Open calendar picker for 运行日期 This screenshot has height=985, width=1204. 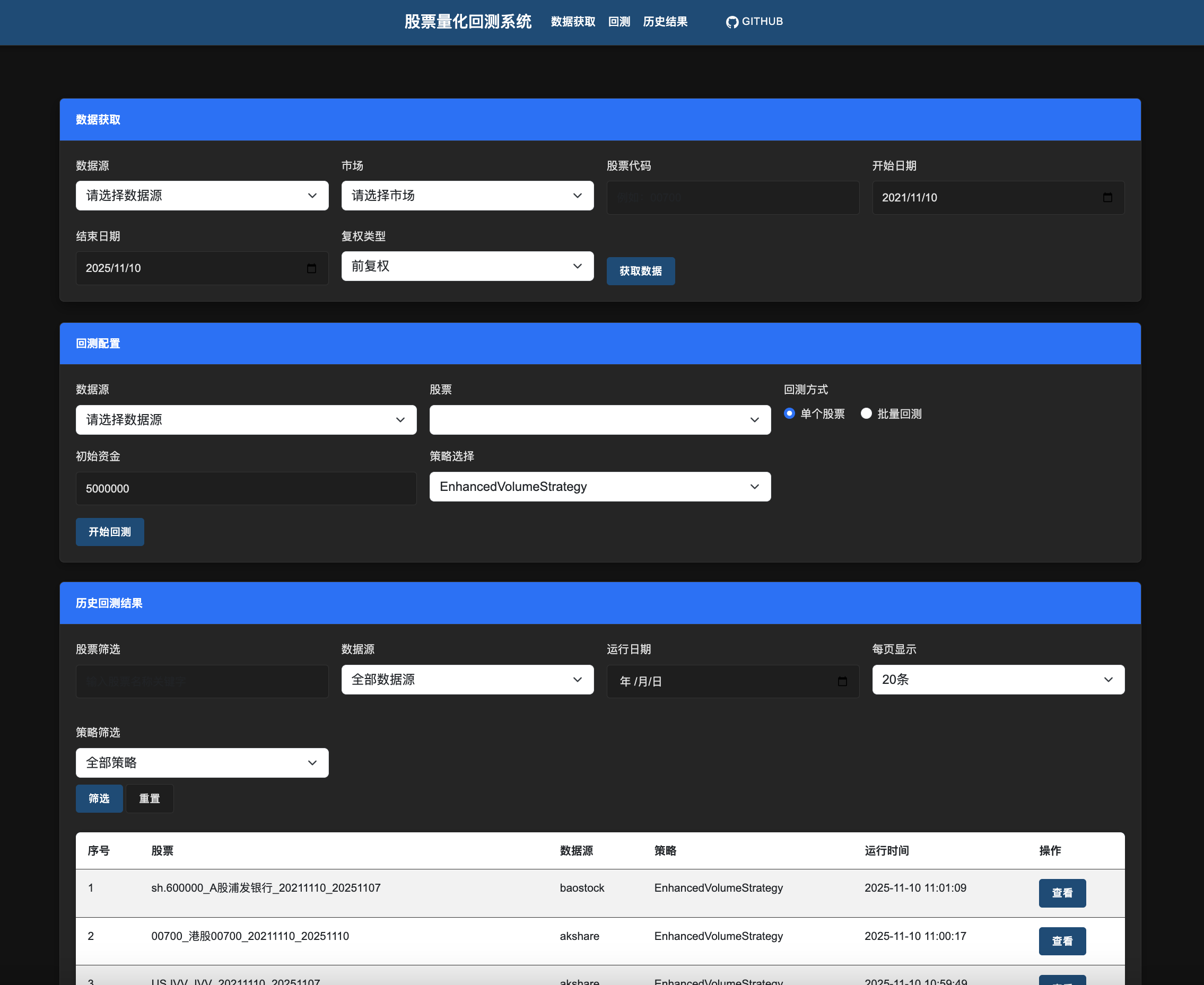click(842, 681)
